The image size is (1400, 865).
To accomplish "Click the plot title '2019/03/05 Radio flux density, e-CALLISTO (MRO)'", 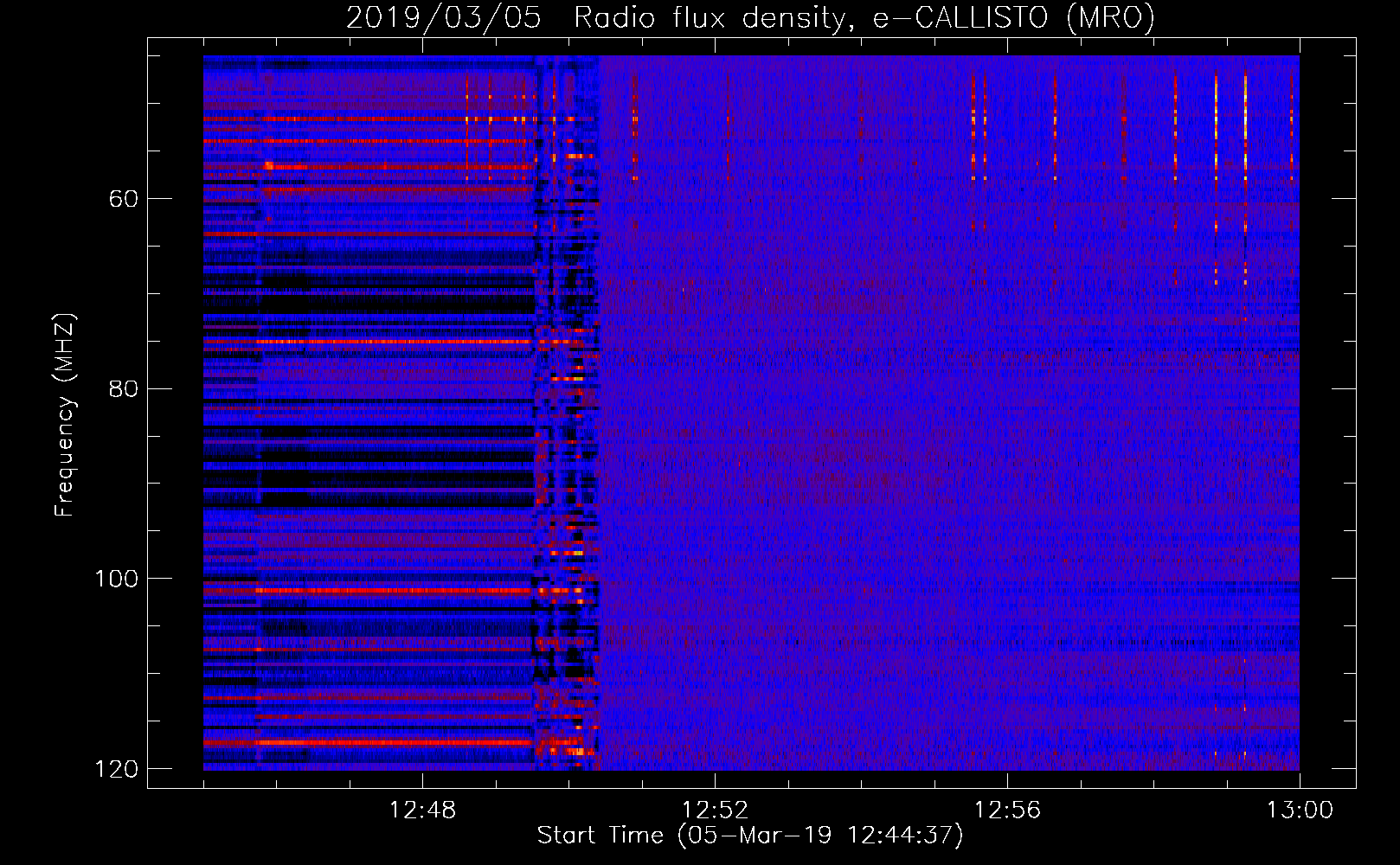I will [750, 17].
